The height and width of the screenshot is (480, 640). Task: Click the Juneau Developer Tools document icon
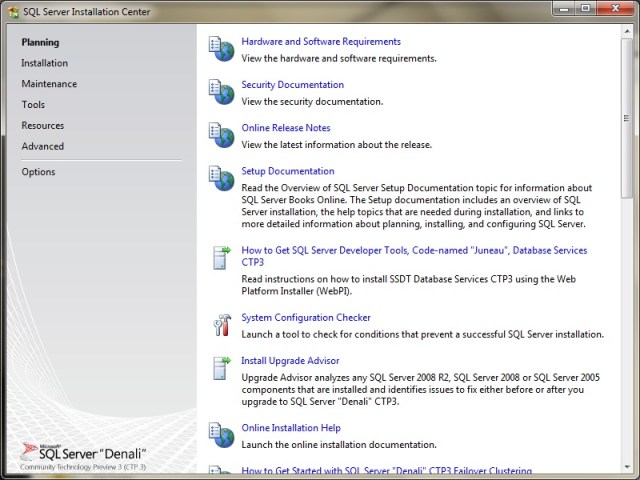[x=221, y=256]
